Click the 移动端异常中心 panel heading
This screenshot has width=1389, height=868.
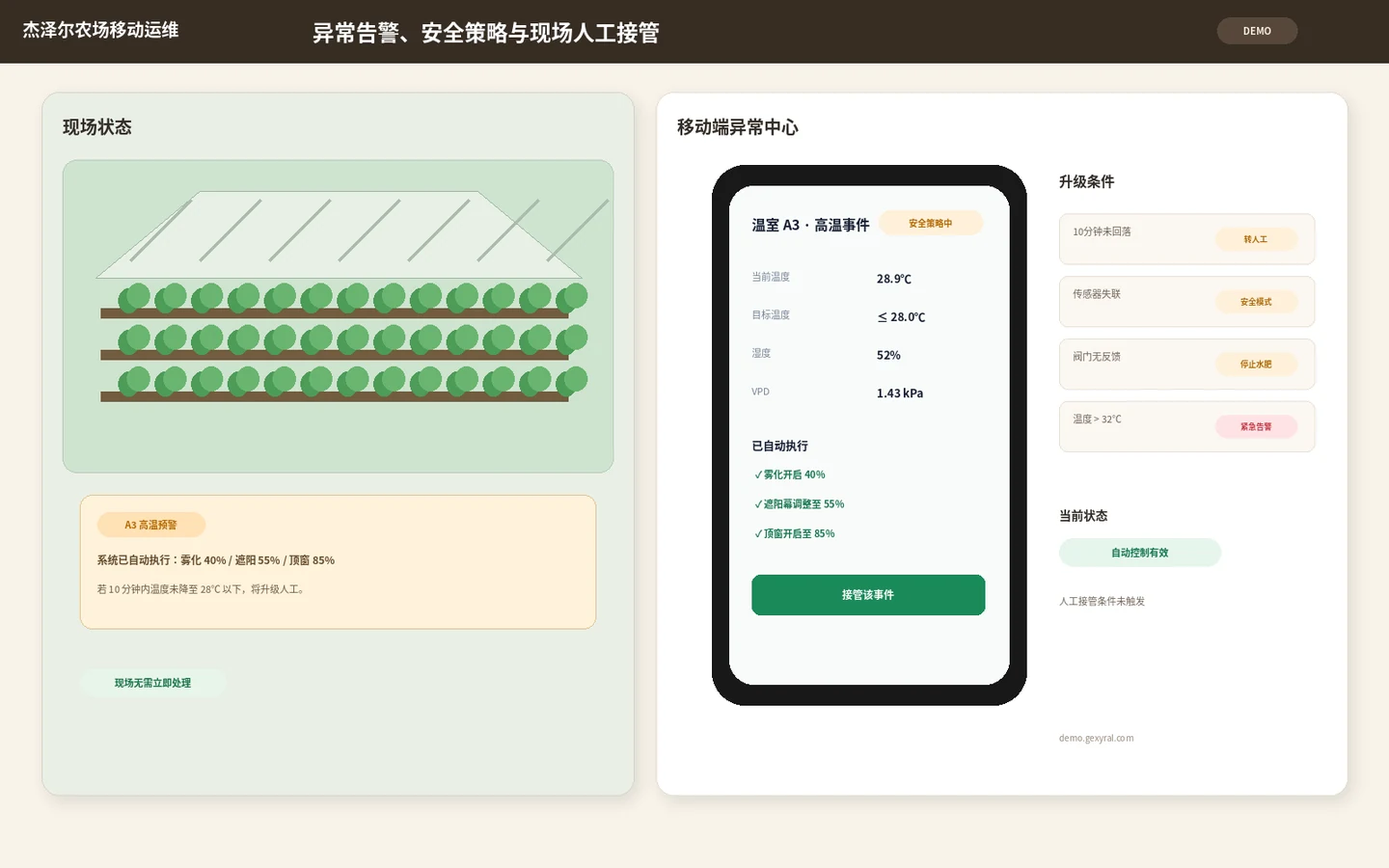coord(738,127)
